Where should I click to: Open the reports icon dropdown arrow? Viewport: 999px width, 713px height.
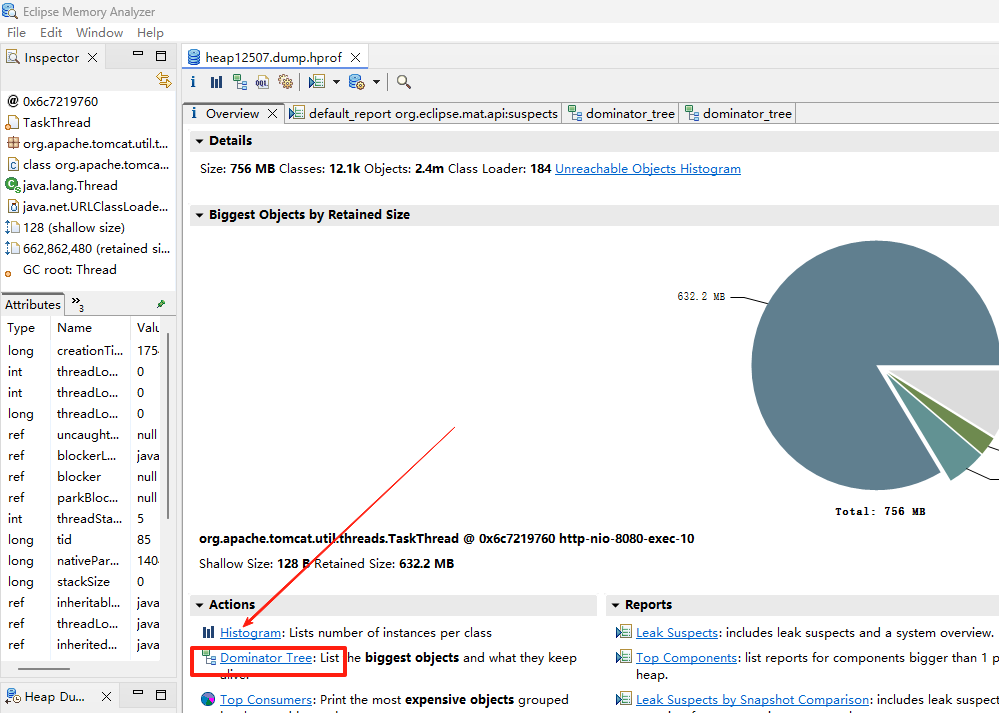click(336, 82)
